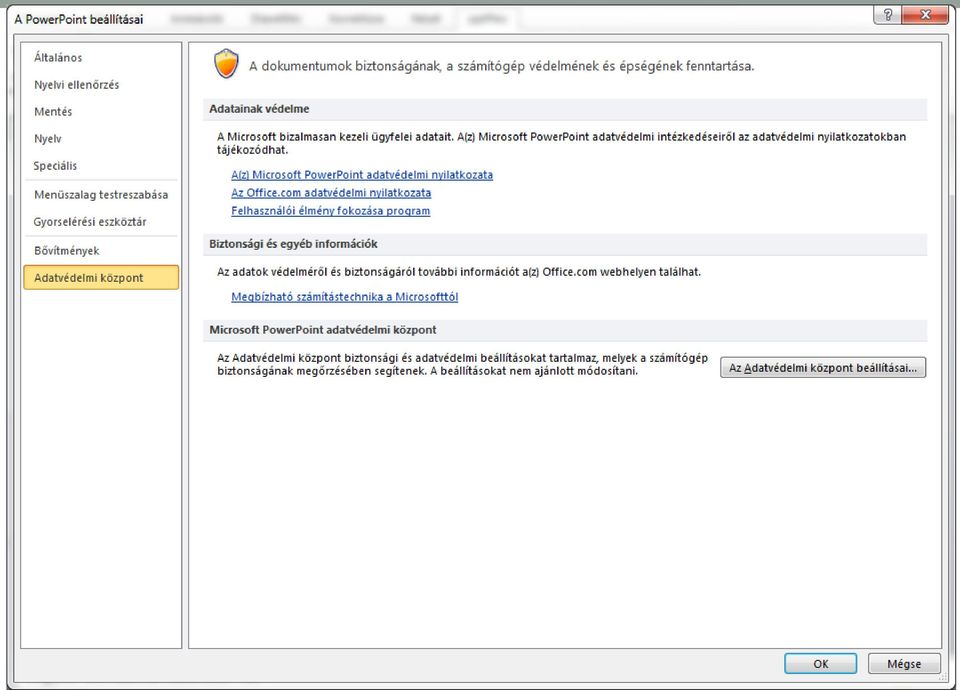Click the Az Adatvédelmi központ biztonsági description text
960x690 pixels.
click(462, 364)
